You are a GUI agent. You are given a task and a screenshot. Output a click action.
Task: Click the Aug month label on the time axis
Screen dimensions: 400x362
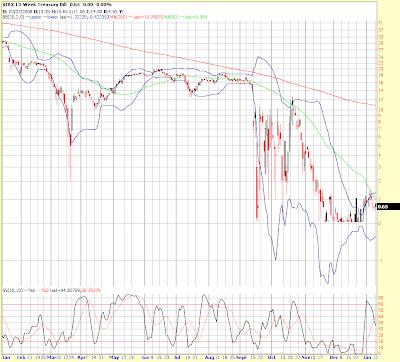coord(209,358)
